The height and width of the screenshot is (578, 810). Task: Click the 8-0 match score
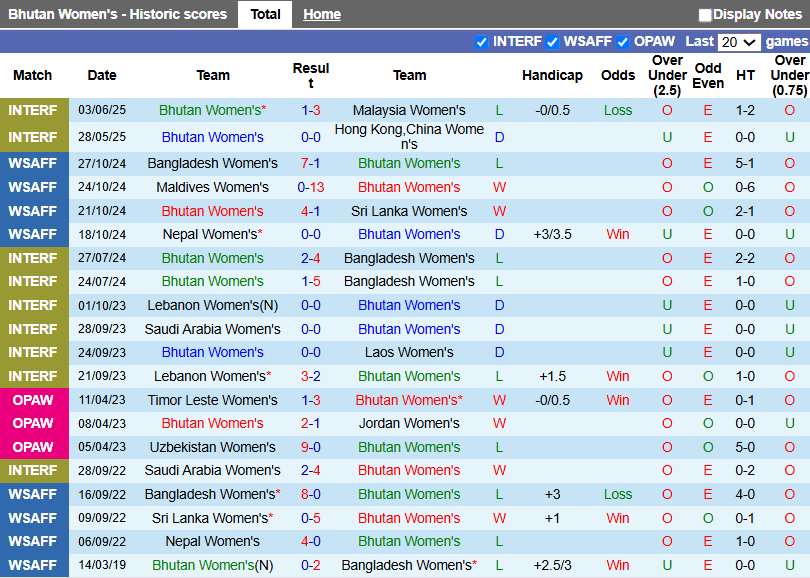pos(310,494)
